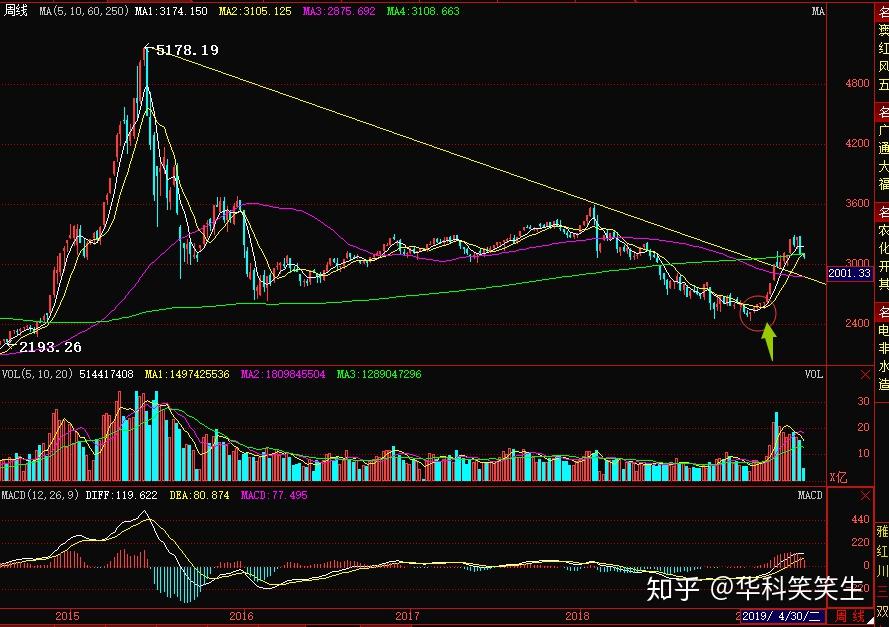889x627 pixels.
Task: Click the 5178.19 peak price label
Action: coord(187,49)
